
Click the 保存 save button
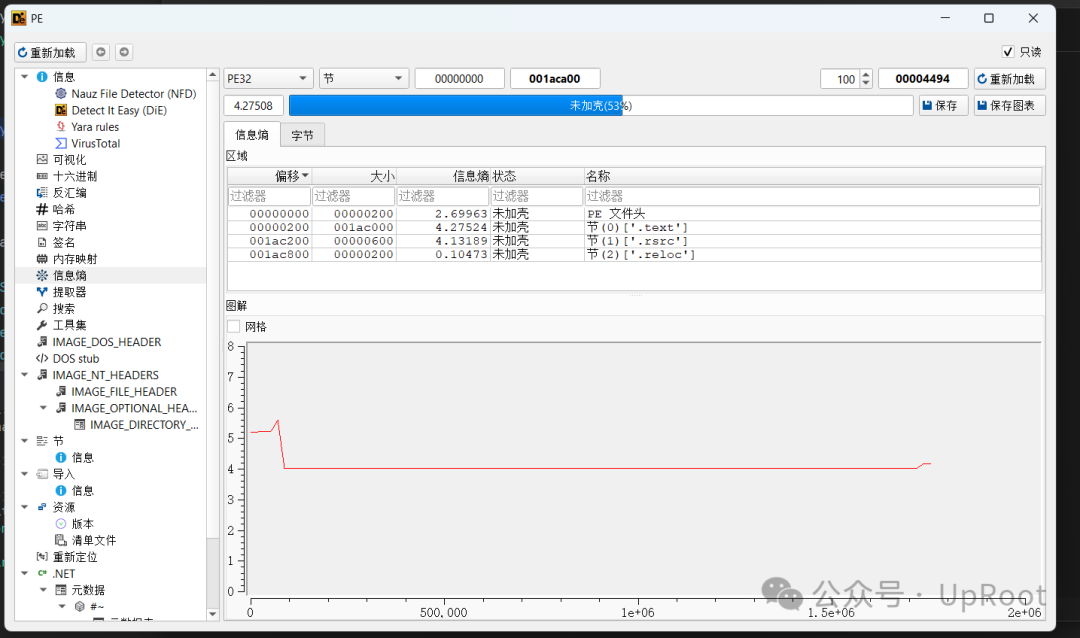pos(942,105)
